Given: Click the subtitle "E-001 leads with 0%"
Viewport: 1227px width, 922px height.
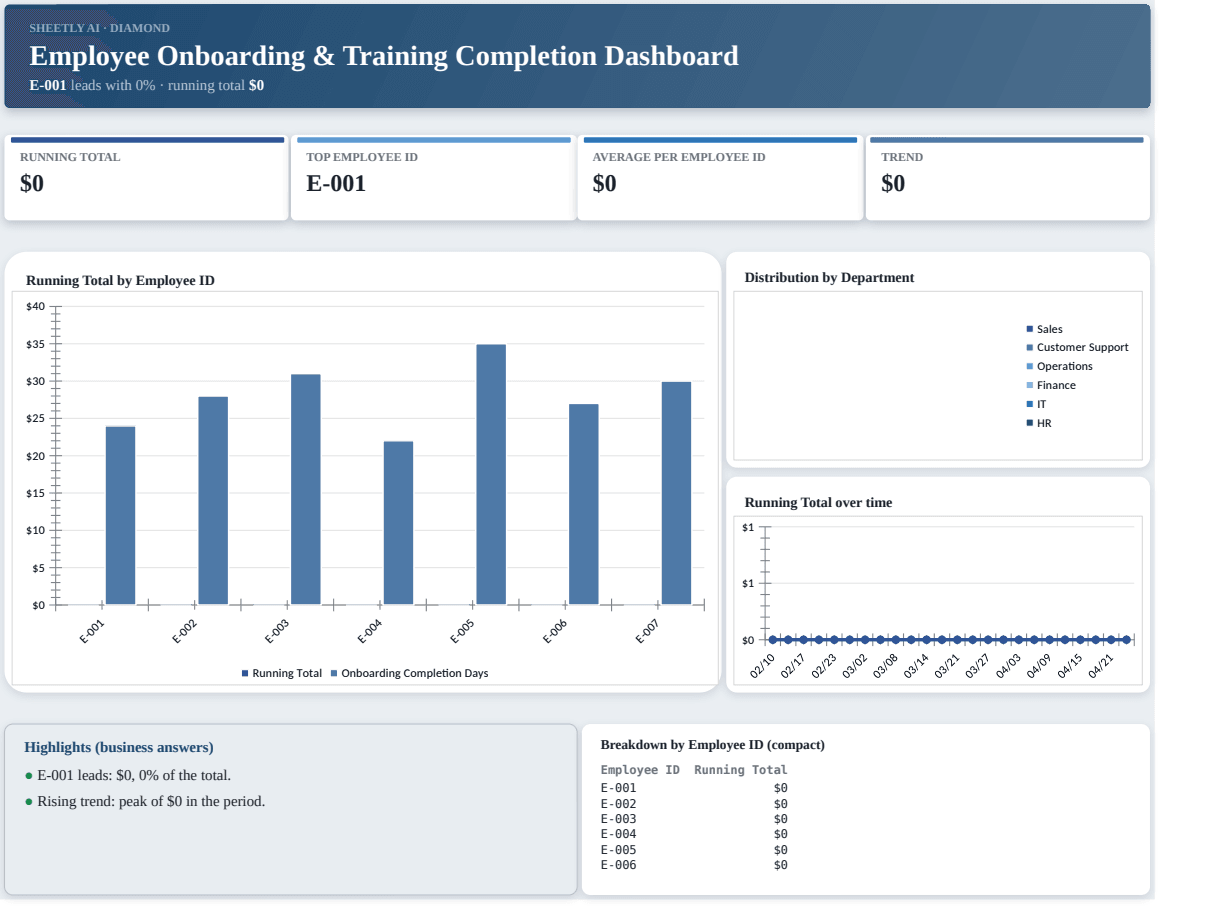Looking at the screenshot, I should pos(93,85).
